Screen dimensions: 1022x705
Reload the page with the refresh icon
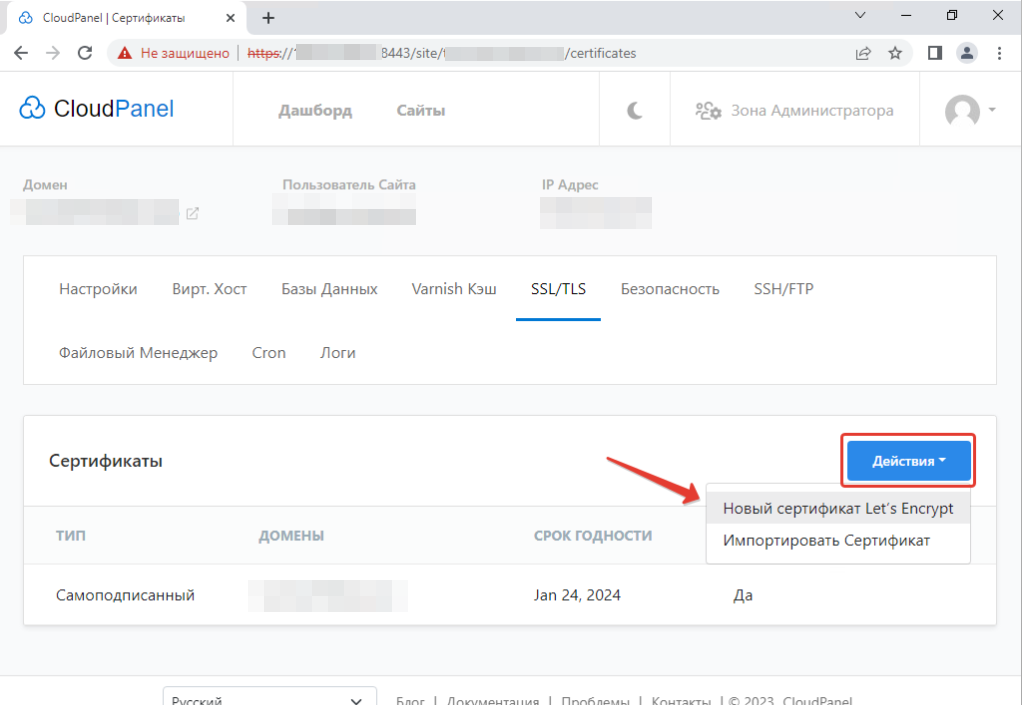coord(84,53)
